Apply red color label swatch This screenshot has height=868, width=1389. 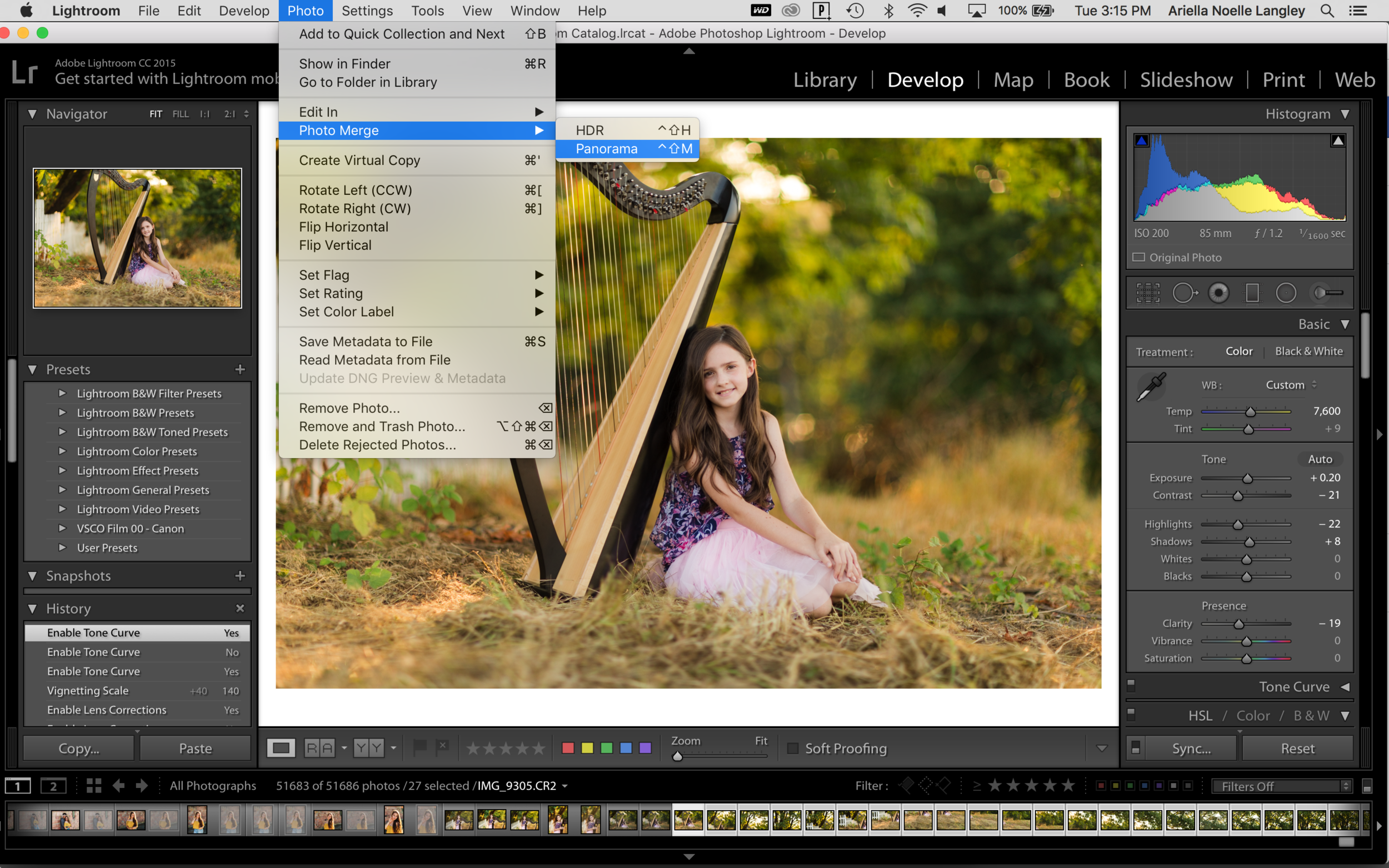567,748
